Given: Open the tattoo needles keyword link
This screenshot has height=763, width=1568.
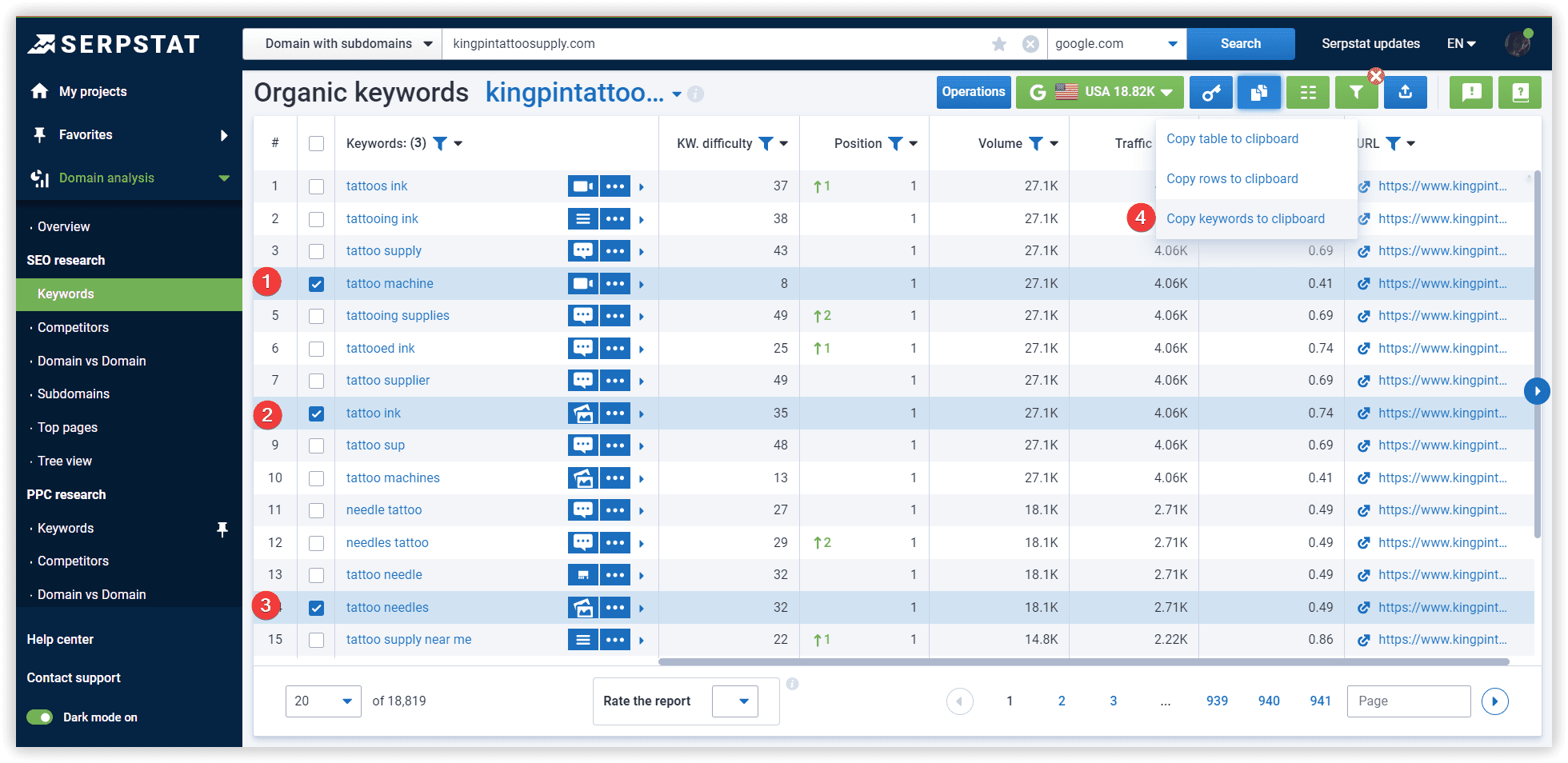Looking at the screenshot, I should [387, 607].
